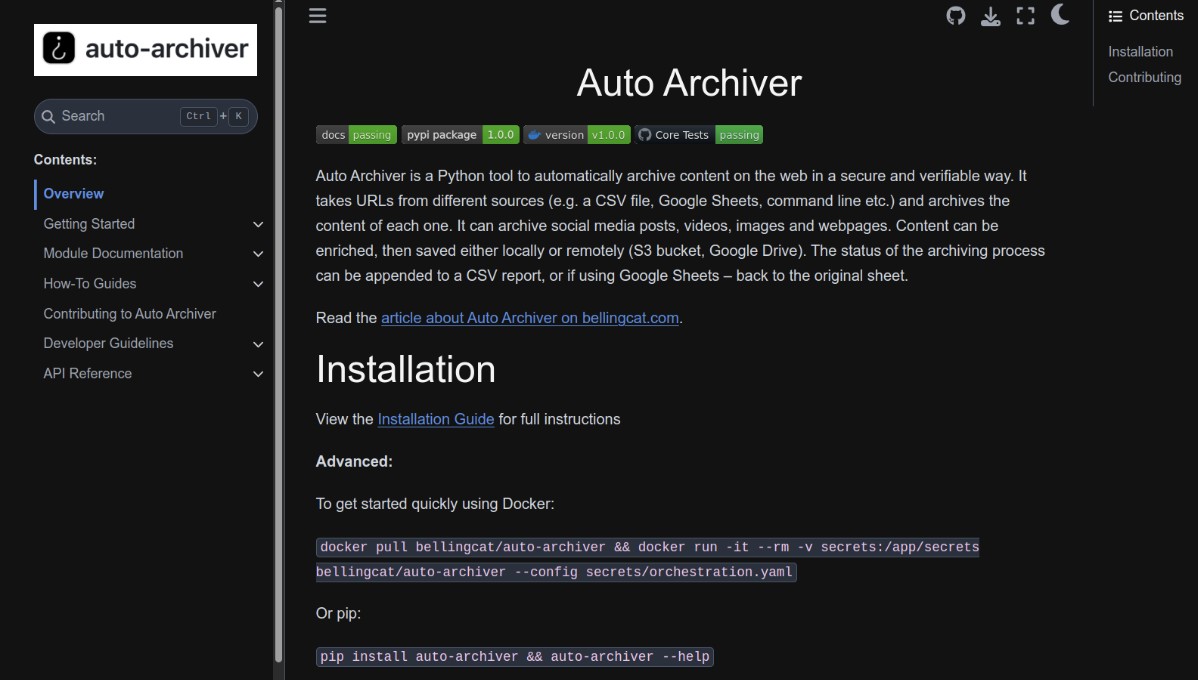Screen dimensions: 1198x680
Task: Click the Advanced: bold label
Action: pos(354,461)
